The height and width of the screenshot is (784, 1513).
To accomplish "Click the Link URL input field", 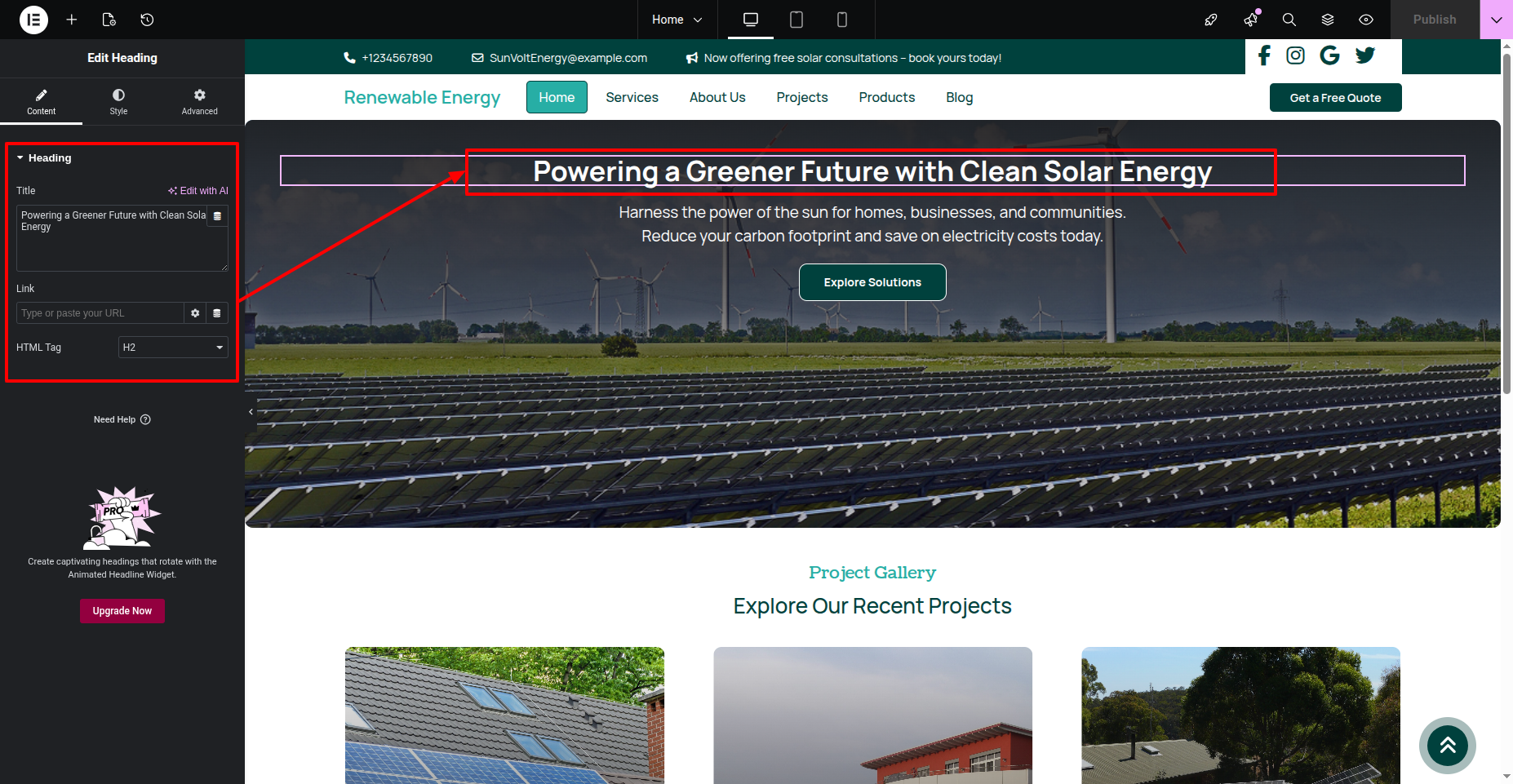I will click(x=100, y=313).
